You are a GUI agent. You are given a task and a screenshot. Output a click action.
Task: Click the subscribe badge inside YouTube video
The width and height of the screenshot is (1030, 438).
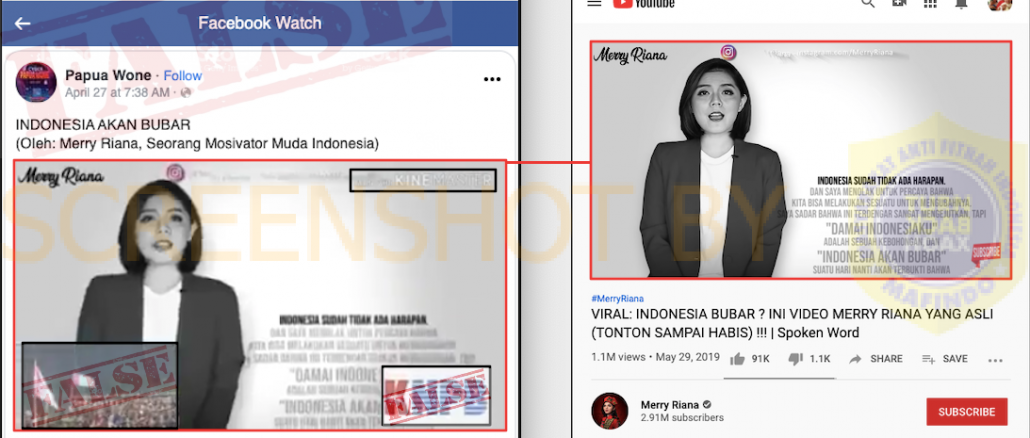click(x=986, y=255)
